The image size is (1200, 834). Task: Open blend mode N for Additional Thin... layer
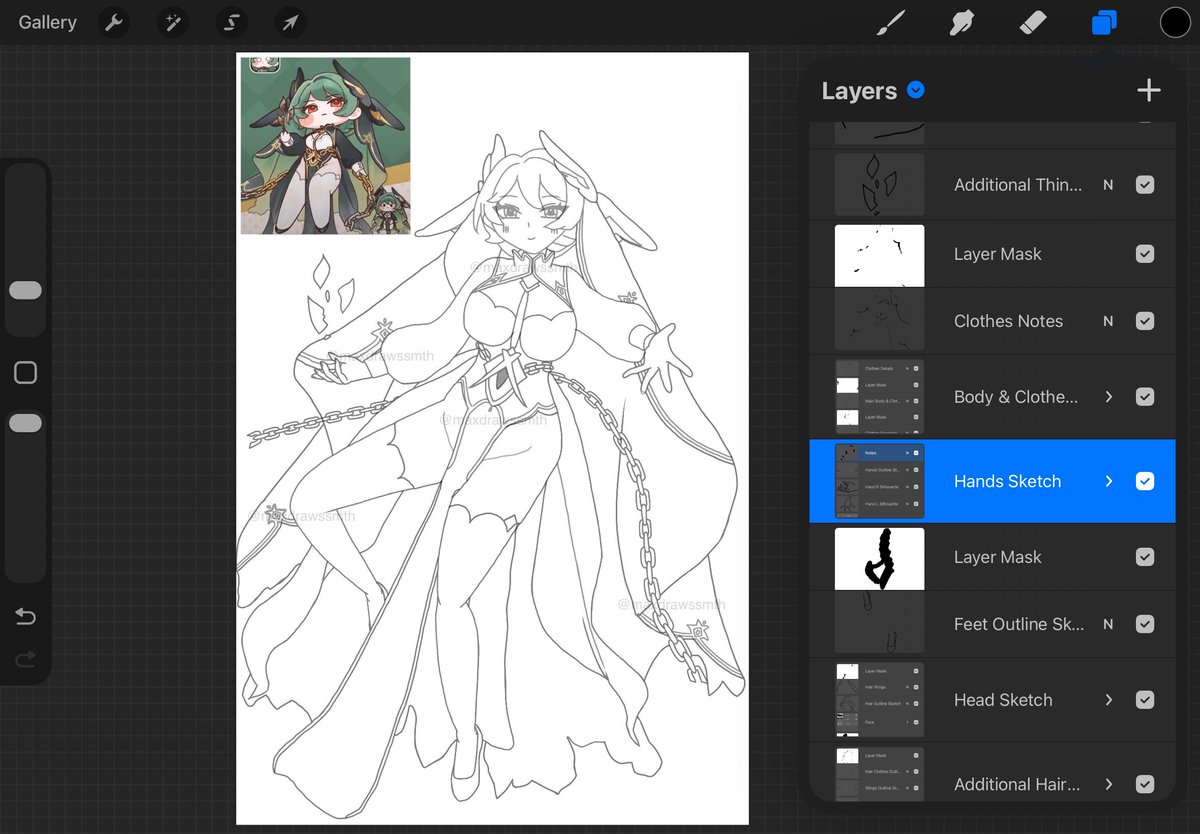(1108, 185)
